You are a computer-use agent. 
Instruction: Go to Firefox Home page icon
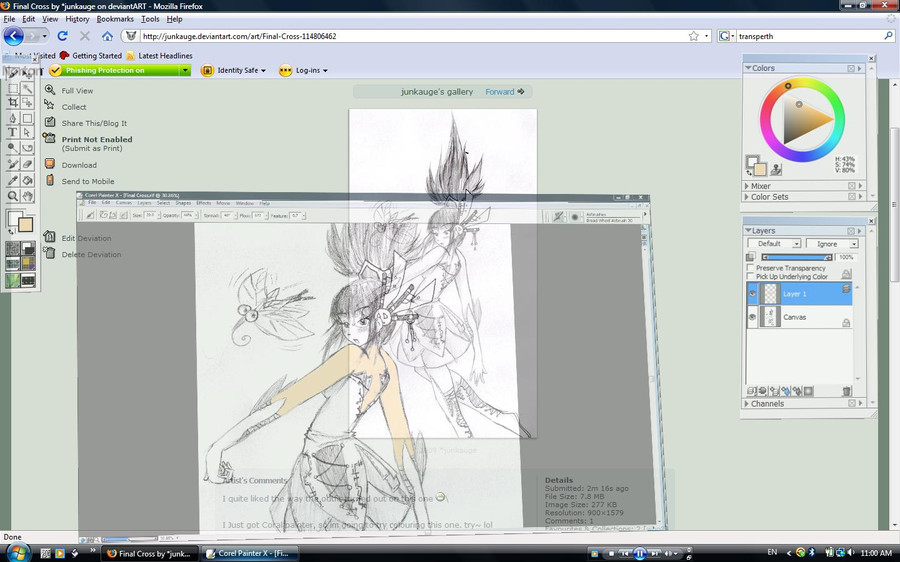107,36
